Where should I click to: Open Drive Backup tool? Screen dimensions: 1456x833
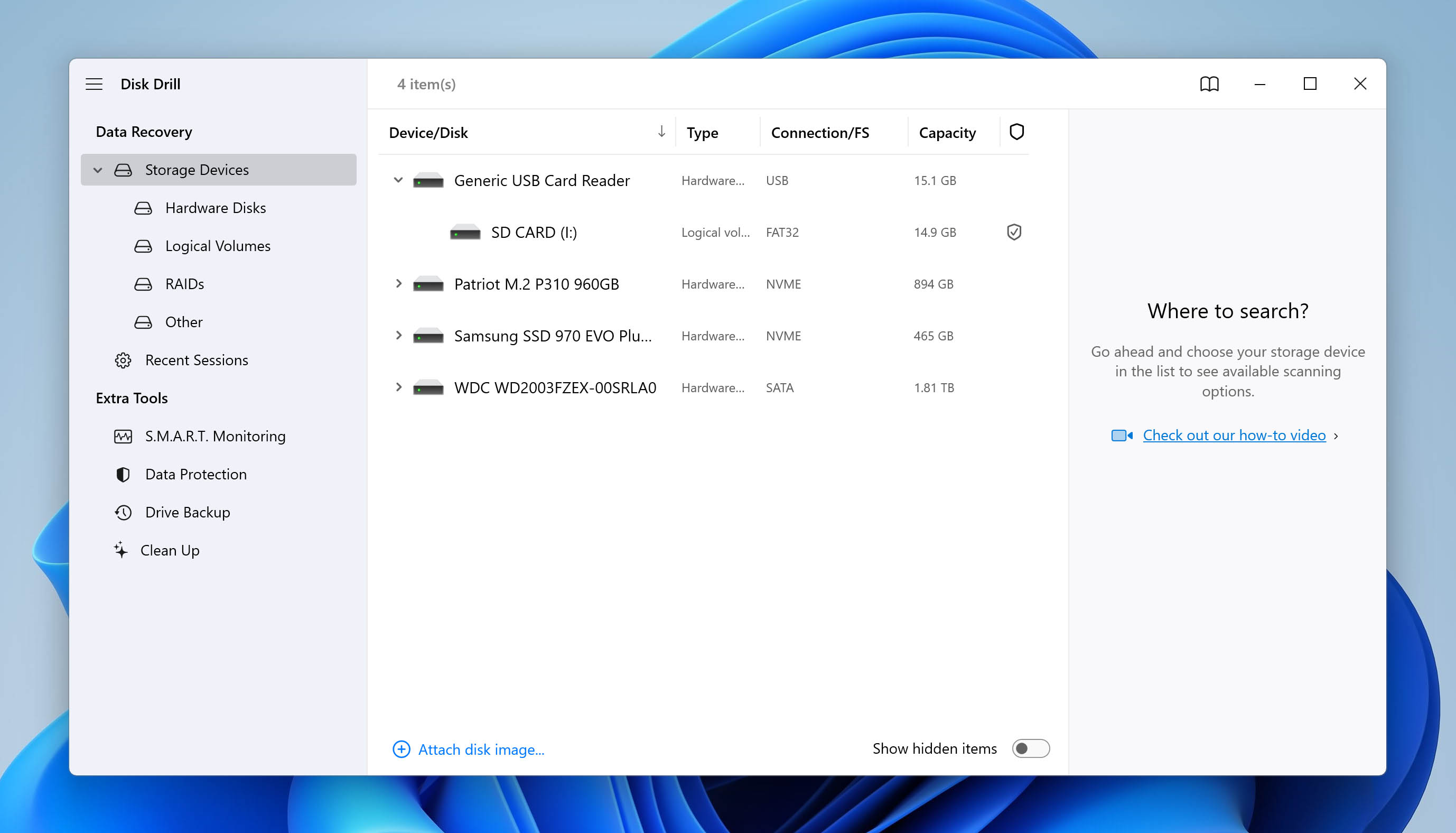coord(188,511)
